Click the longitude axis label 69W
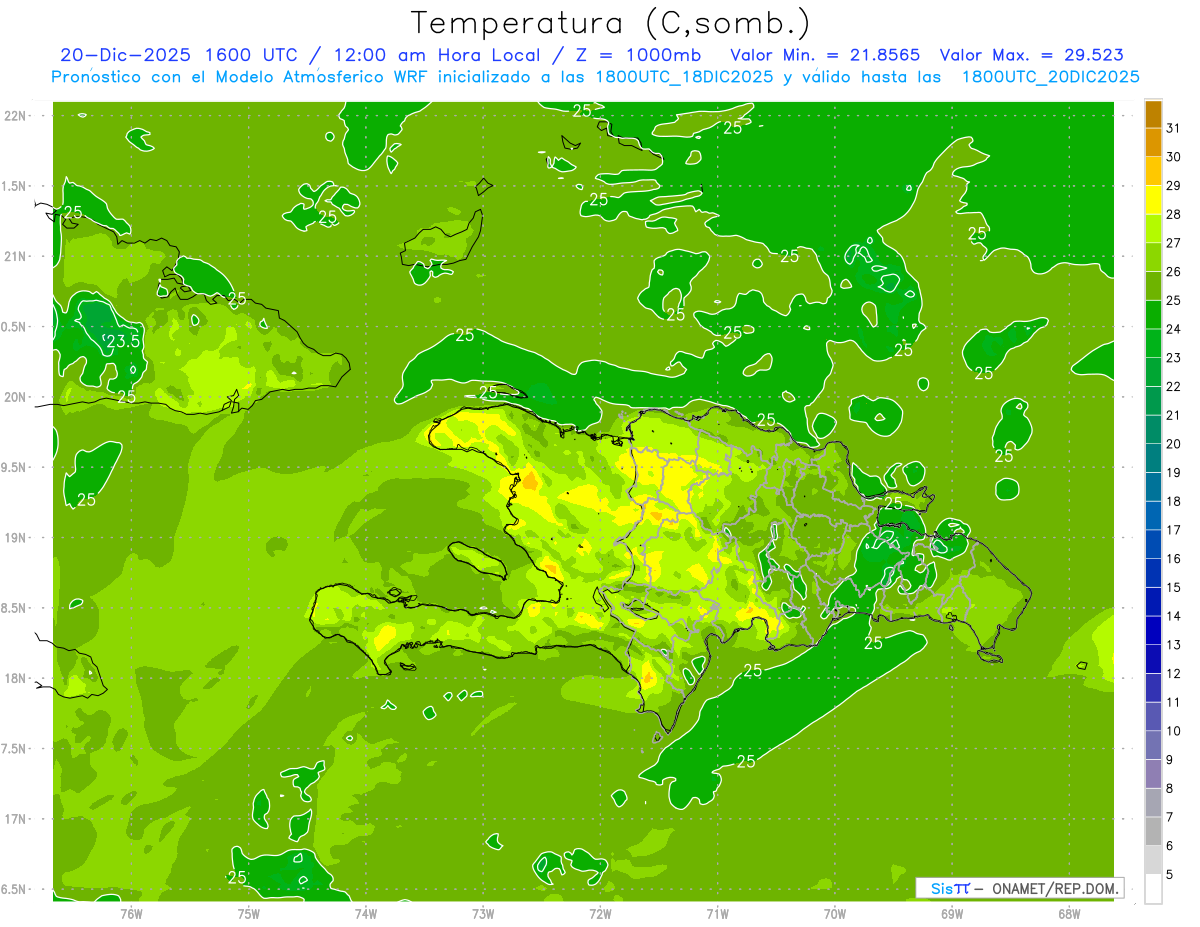 (x=952, y=913)
